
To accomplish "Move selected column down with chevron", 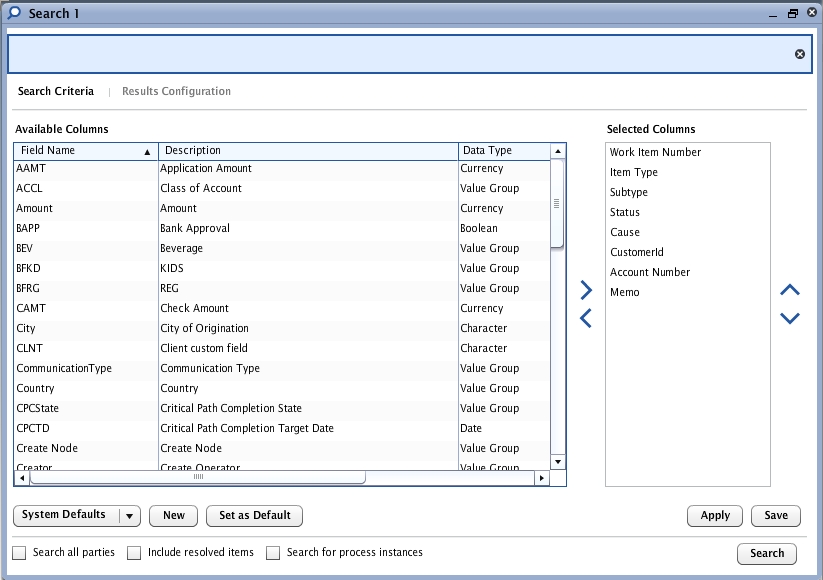I will pos(789,319).
